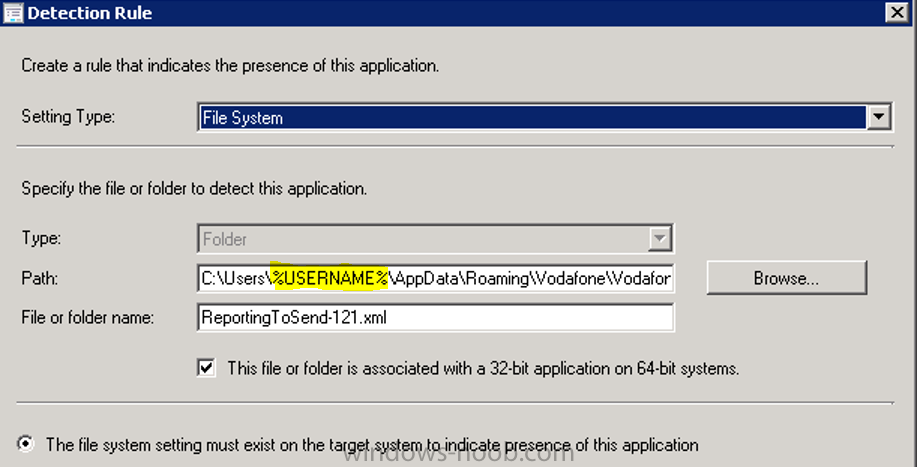The width and height of the screenshot is (917, 467).
Task: Click the 32-bit application on 64-bit systems label
Action: click(x=484, y=369)
